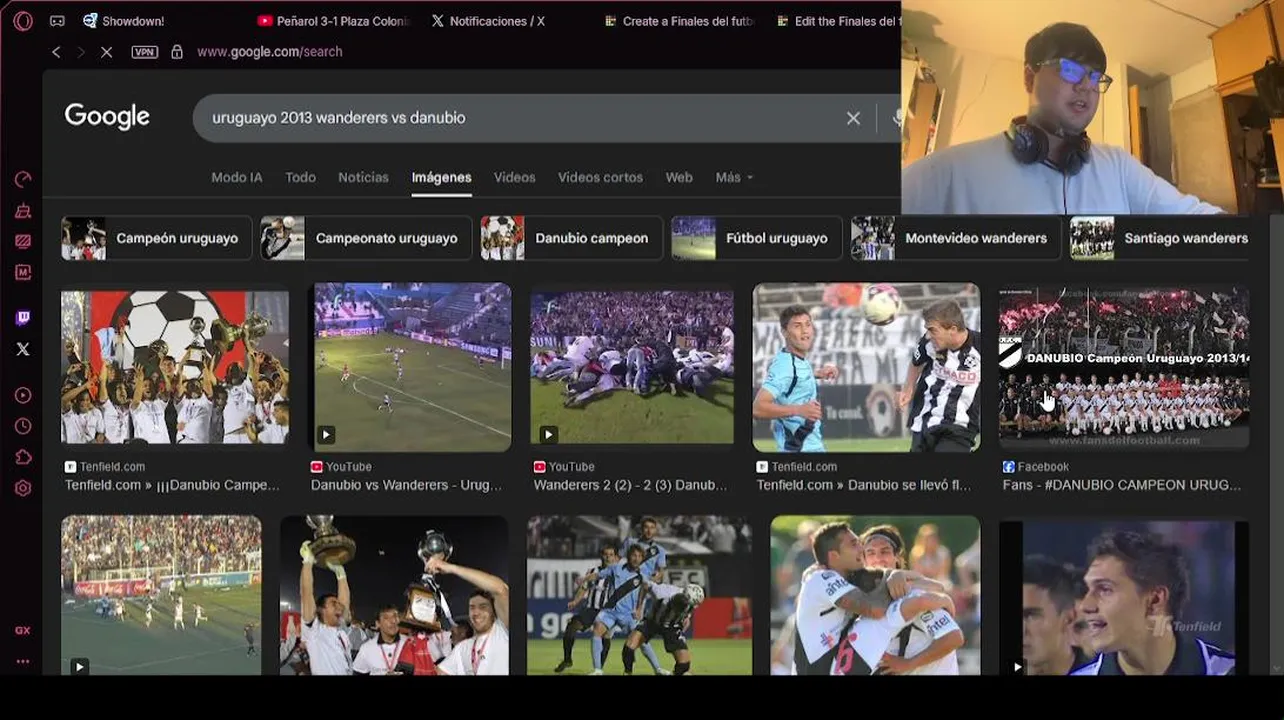Image resolution: width=1284 pixels, height=720 pixels.
Task: Open the Tenfield close-up player video thumbnail
Action: click(x=1124, y=598)
